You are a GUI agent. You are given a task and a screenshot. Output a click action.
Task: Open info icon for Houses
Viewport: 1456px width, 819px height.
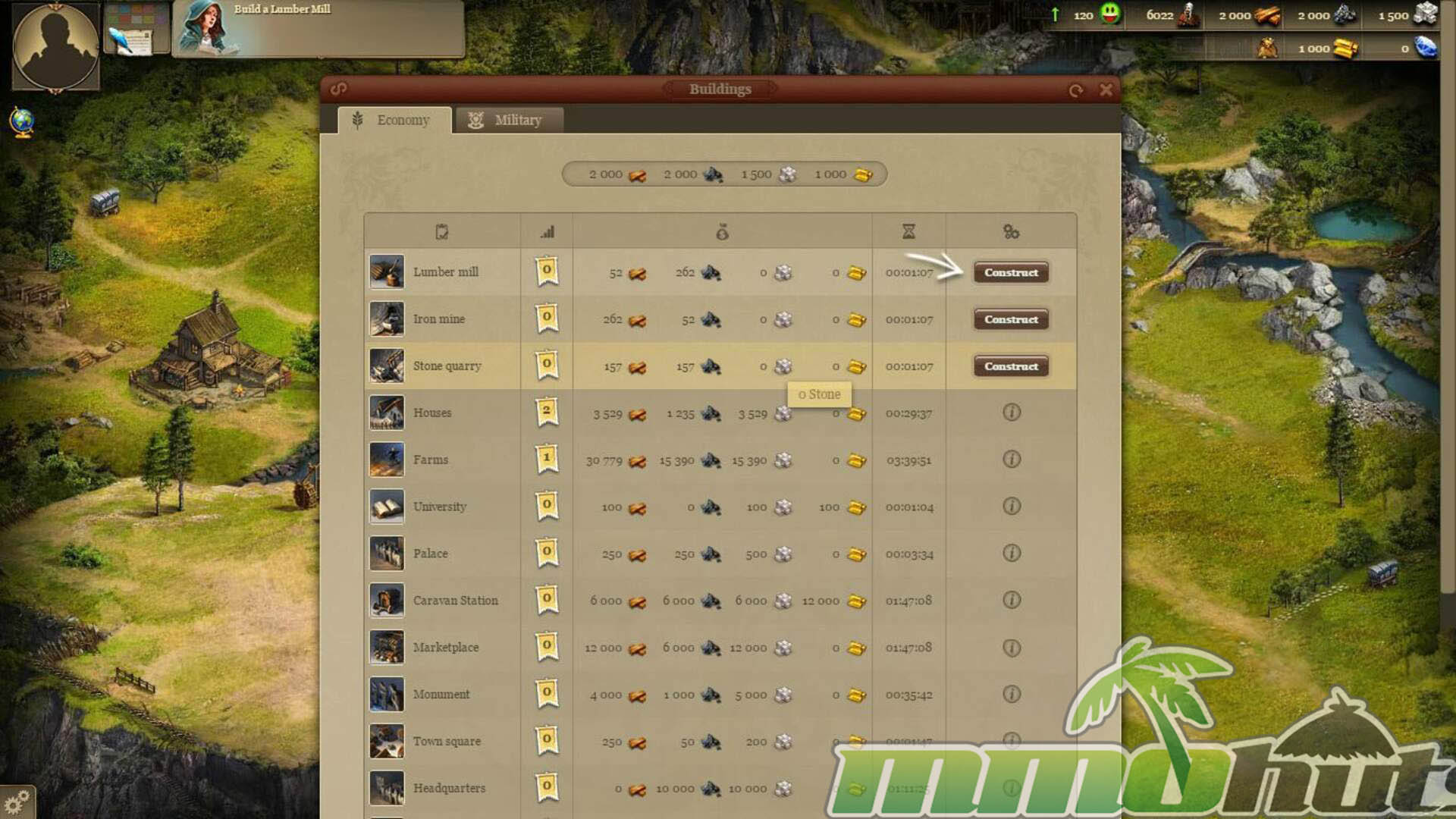(1011, 413)
